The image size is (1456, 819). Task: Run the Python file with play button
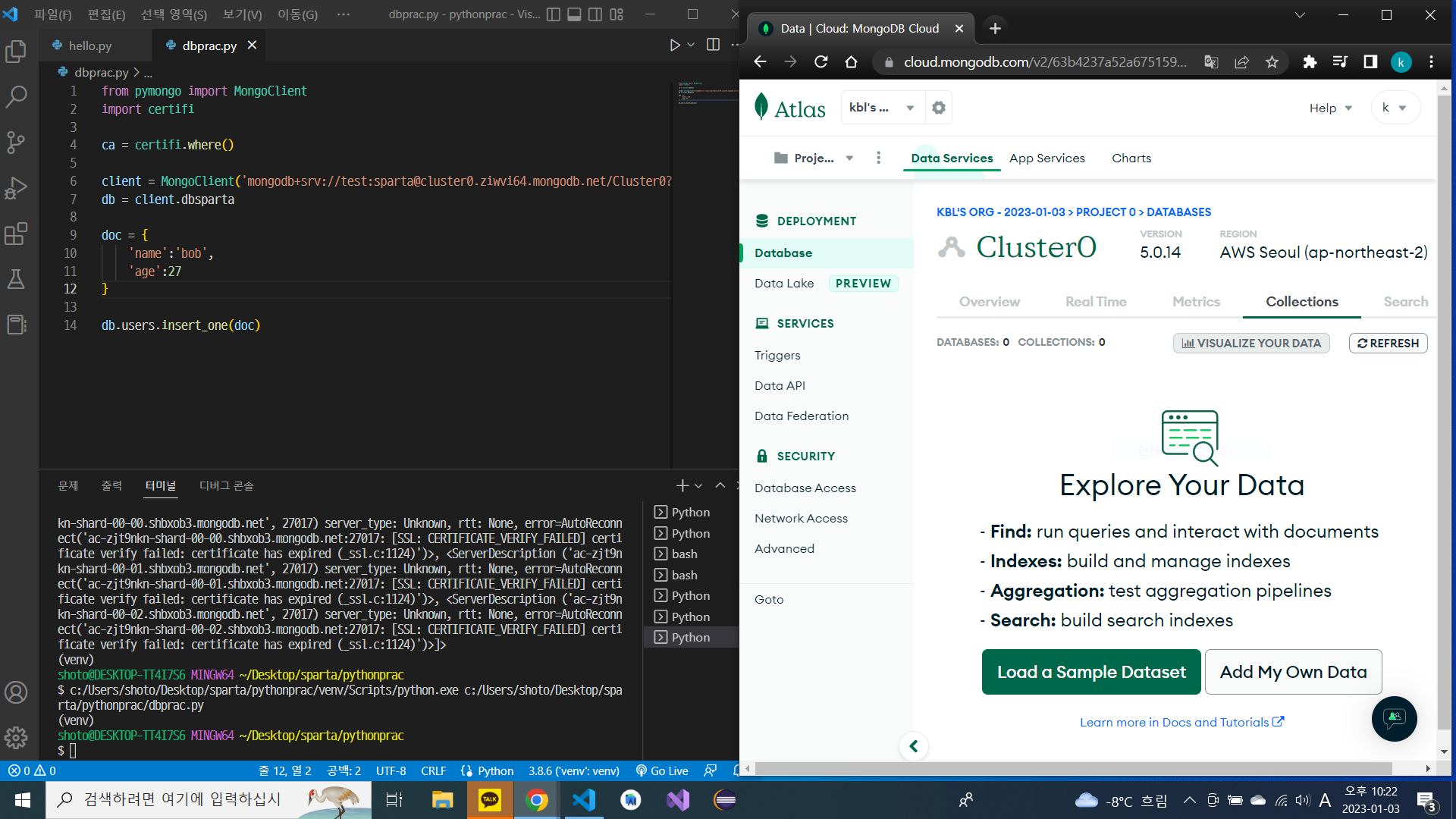pos(674,45)
